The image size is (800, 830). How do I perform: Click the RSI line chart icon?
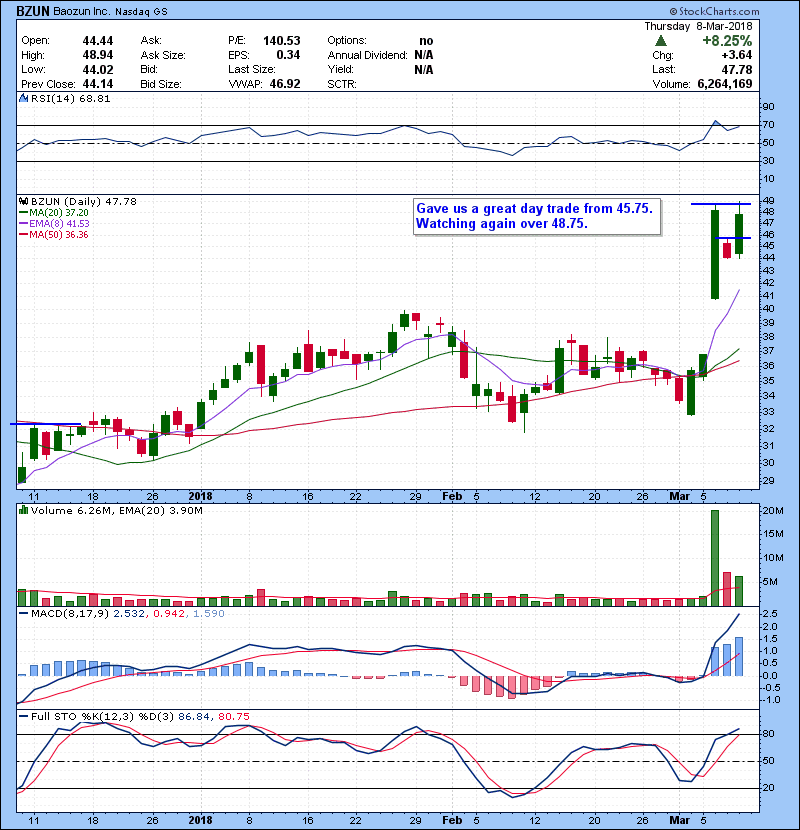pyautogui.click(x=23, y=98)
